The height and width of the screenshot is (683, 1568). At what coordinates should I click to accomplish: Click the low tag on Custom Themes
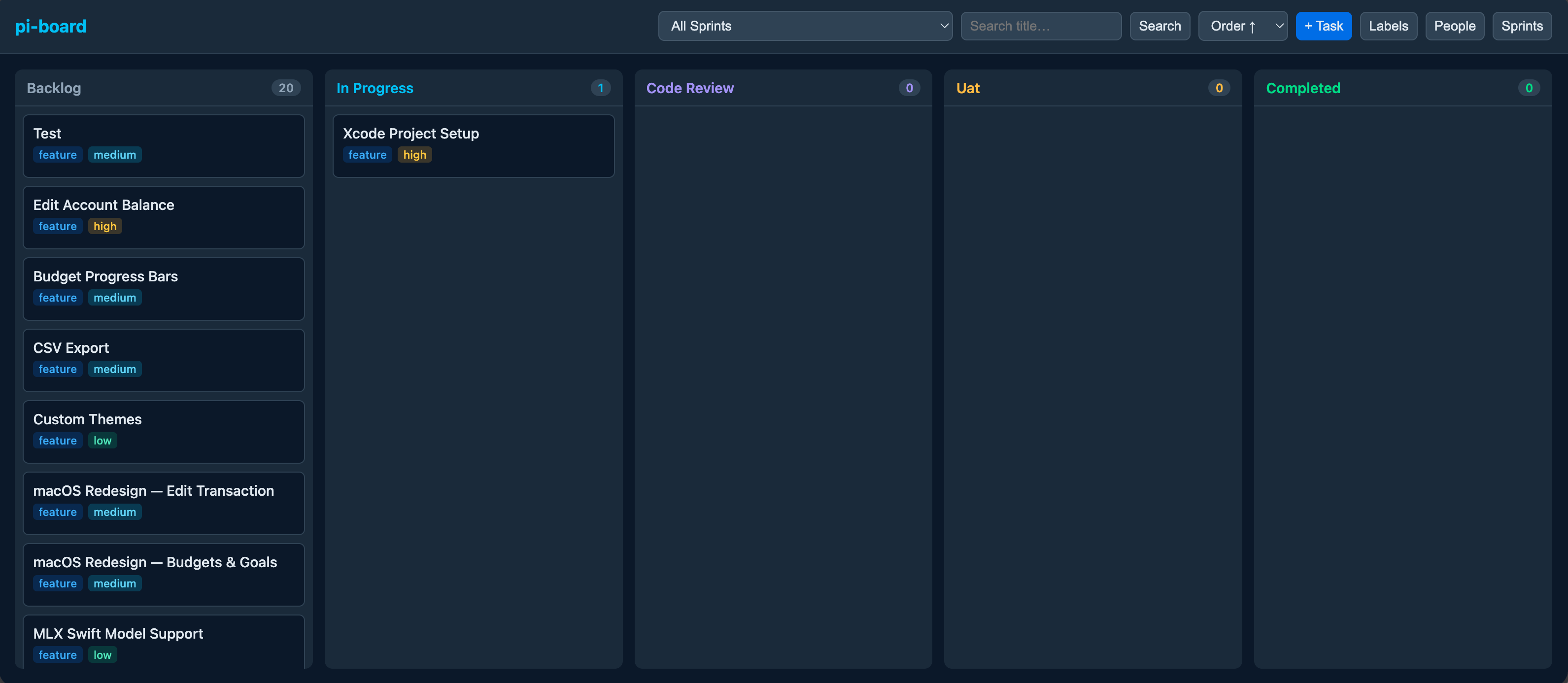(102, 441)
